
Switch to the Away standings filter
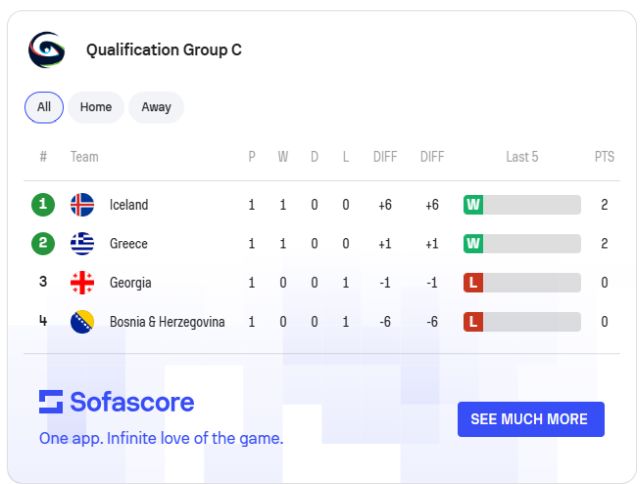pyautogui.click(x=156, y=107)
